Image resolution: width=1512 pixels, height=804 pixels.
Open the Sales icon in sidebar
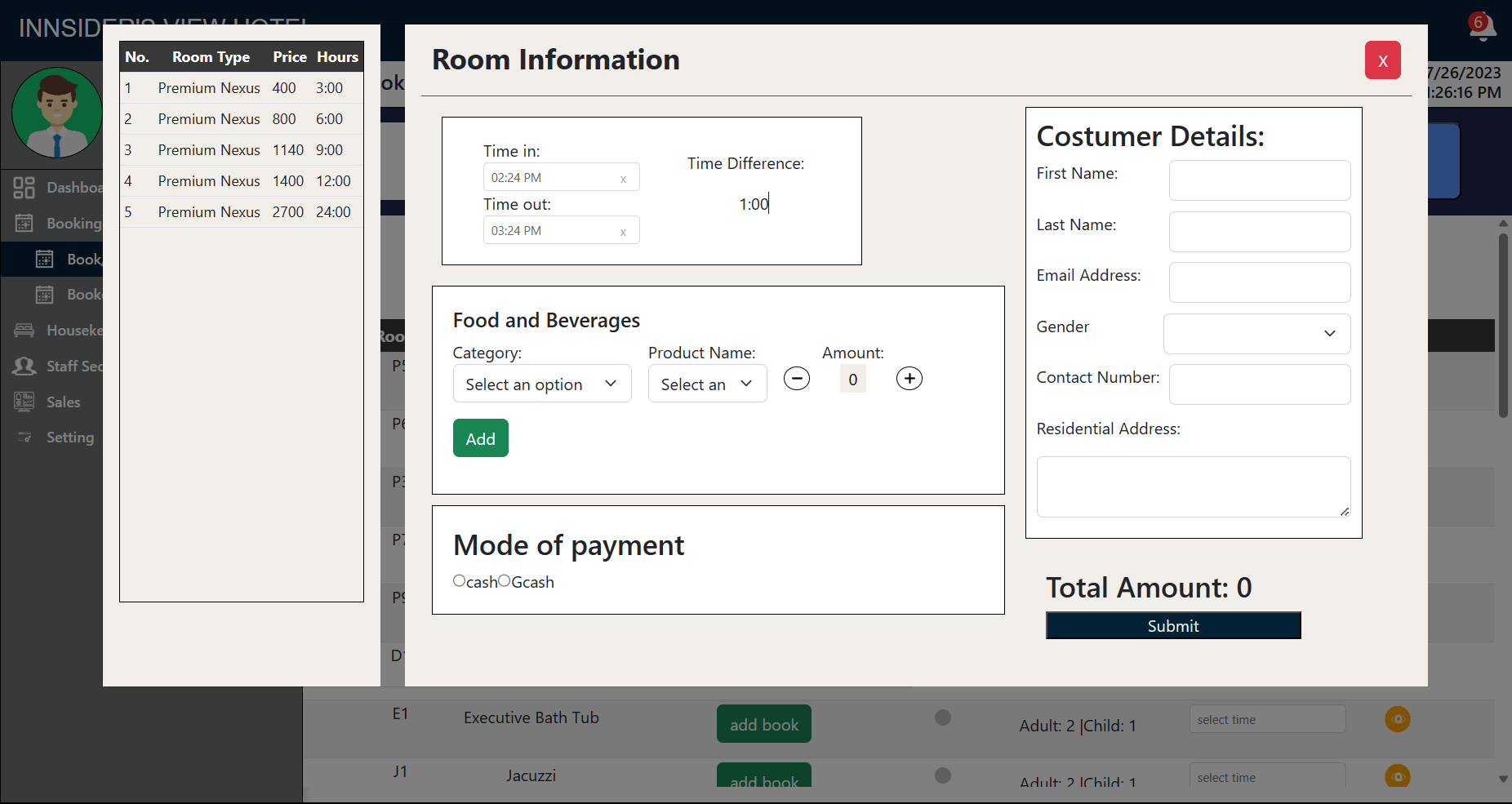click(24, 402)
